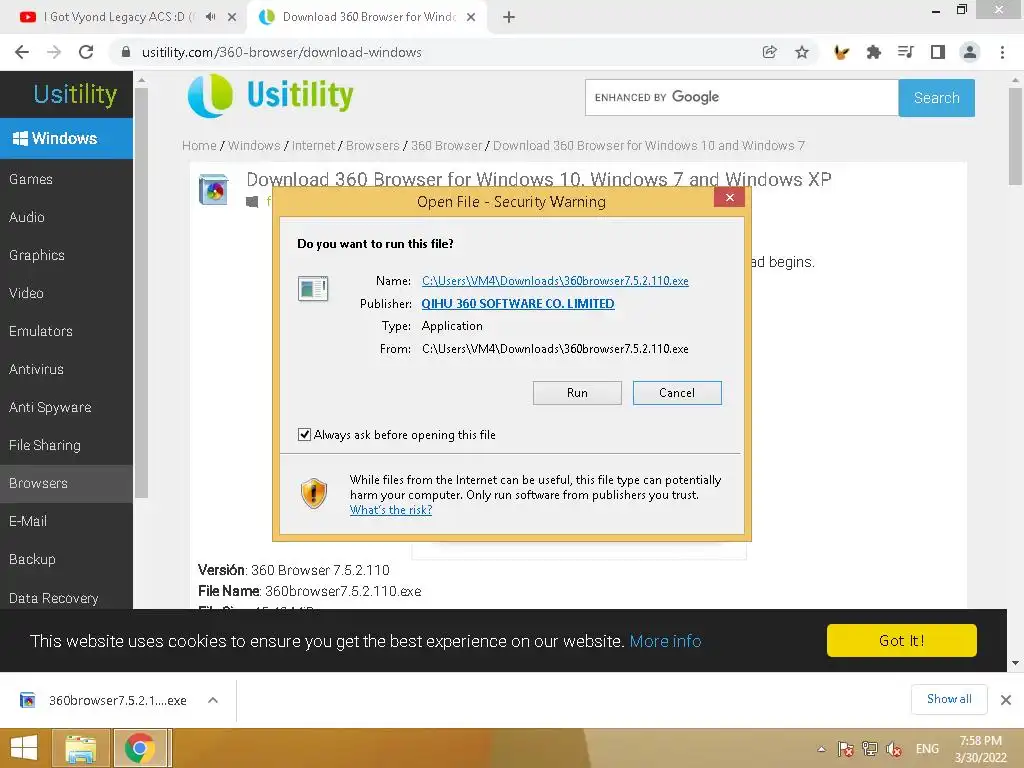Open Home breadcrumb link

[x=199, y=146]
